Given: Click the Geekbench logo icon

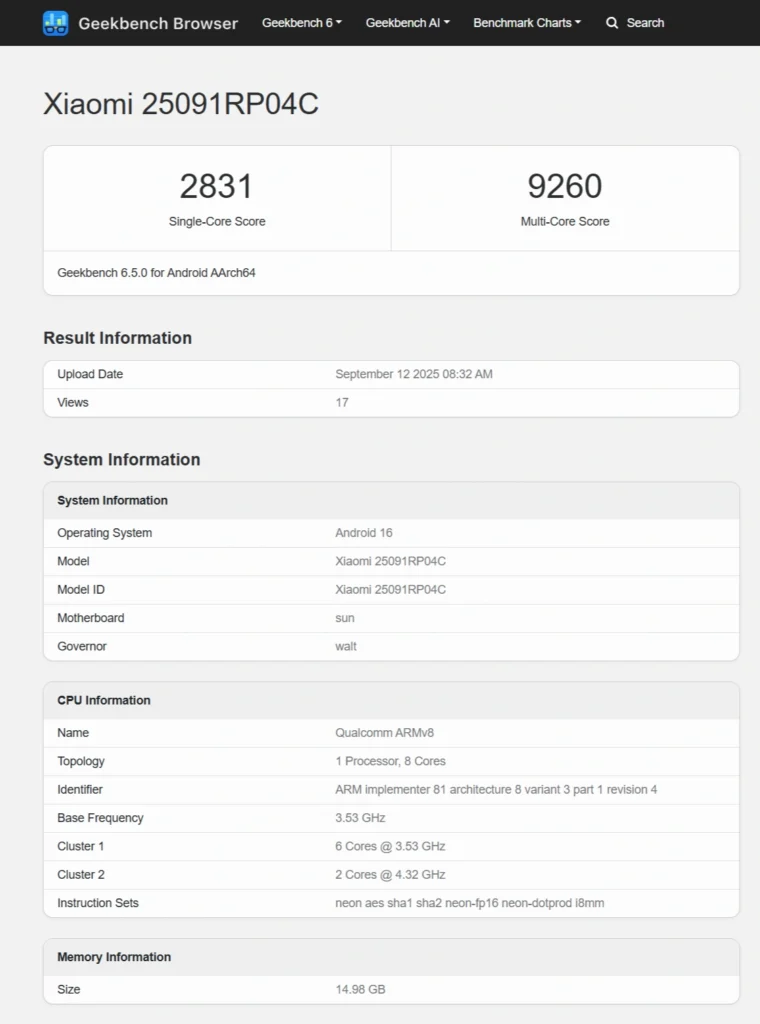Looking at the screenshot, I should [55, 23].
